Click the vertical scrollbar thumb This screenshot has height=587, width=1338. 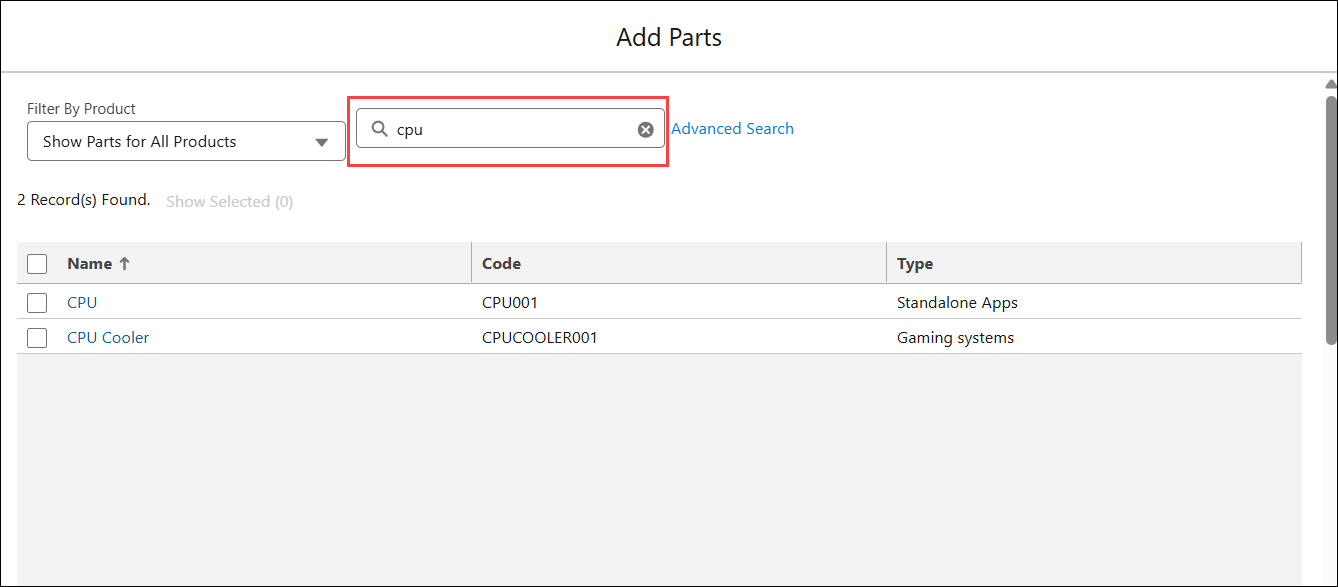click(x=1331, y=220)
